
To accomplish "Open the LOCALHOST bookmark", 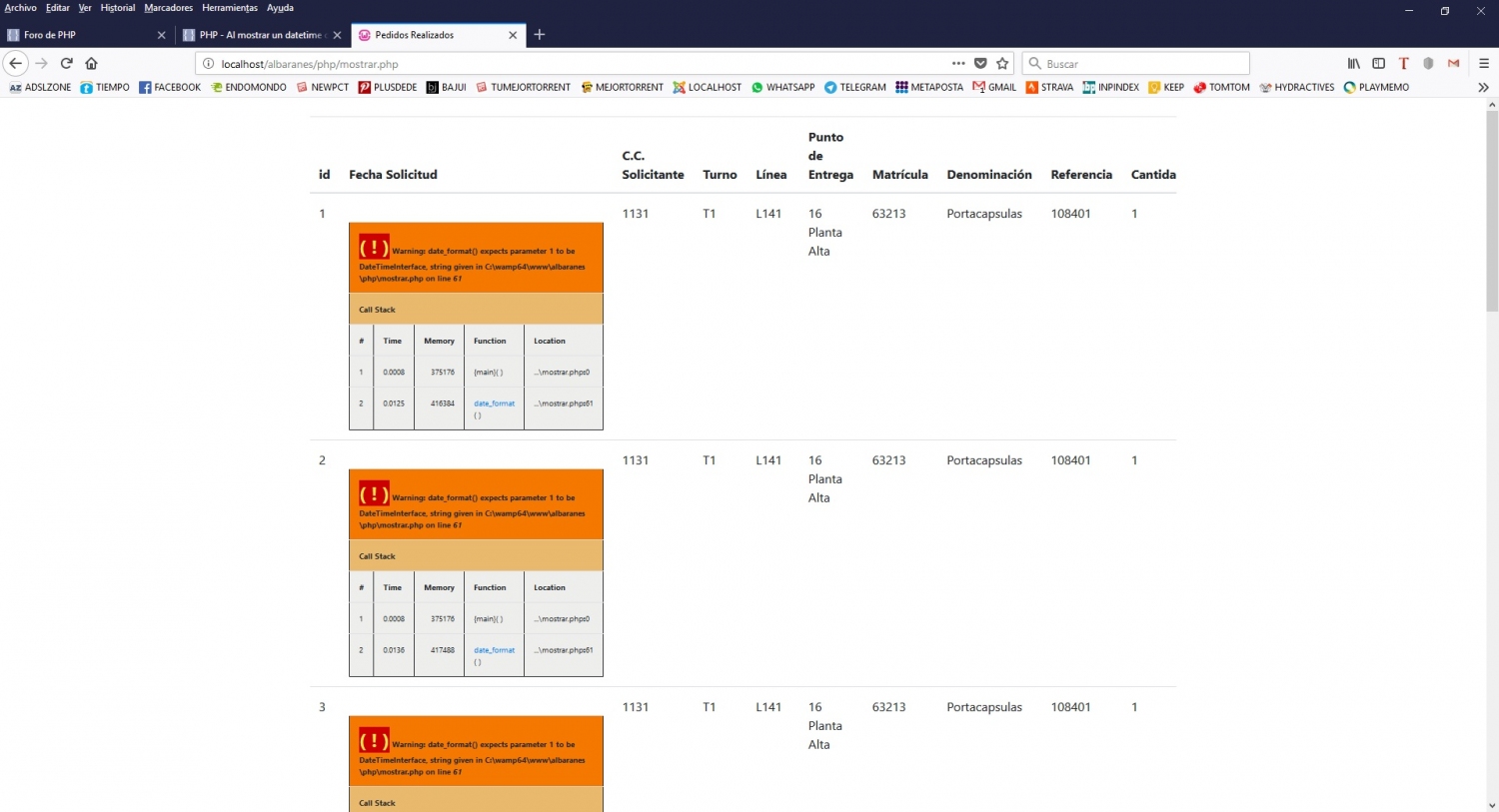I will tap(708, 87).
